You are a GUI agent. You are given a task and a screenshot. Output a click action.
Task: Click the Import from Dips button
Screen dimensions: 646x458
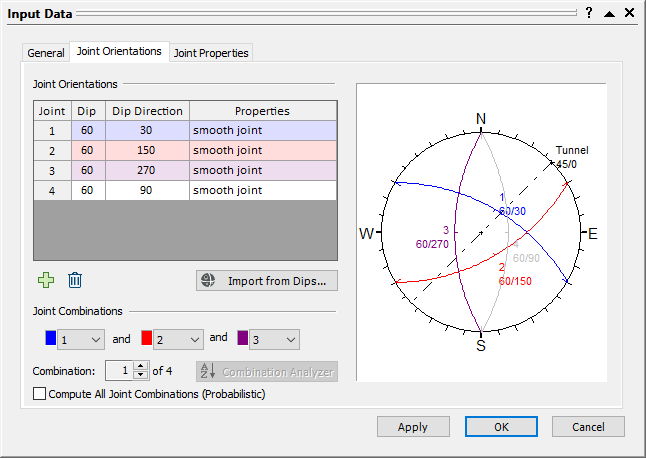point(267,280)
